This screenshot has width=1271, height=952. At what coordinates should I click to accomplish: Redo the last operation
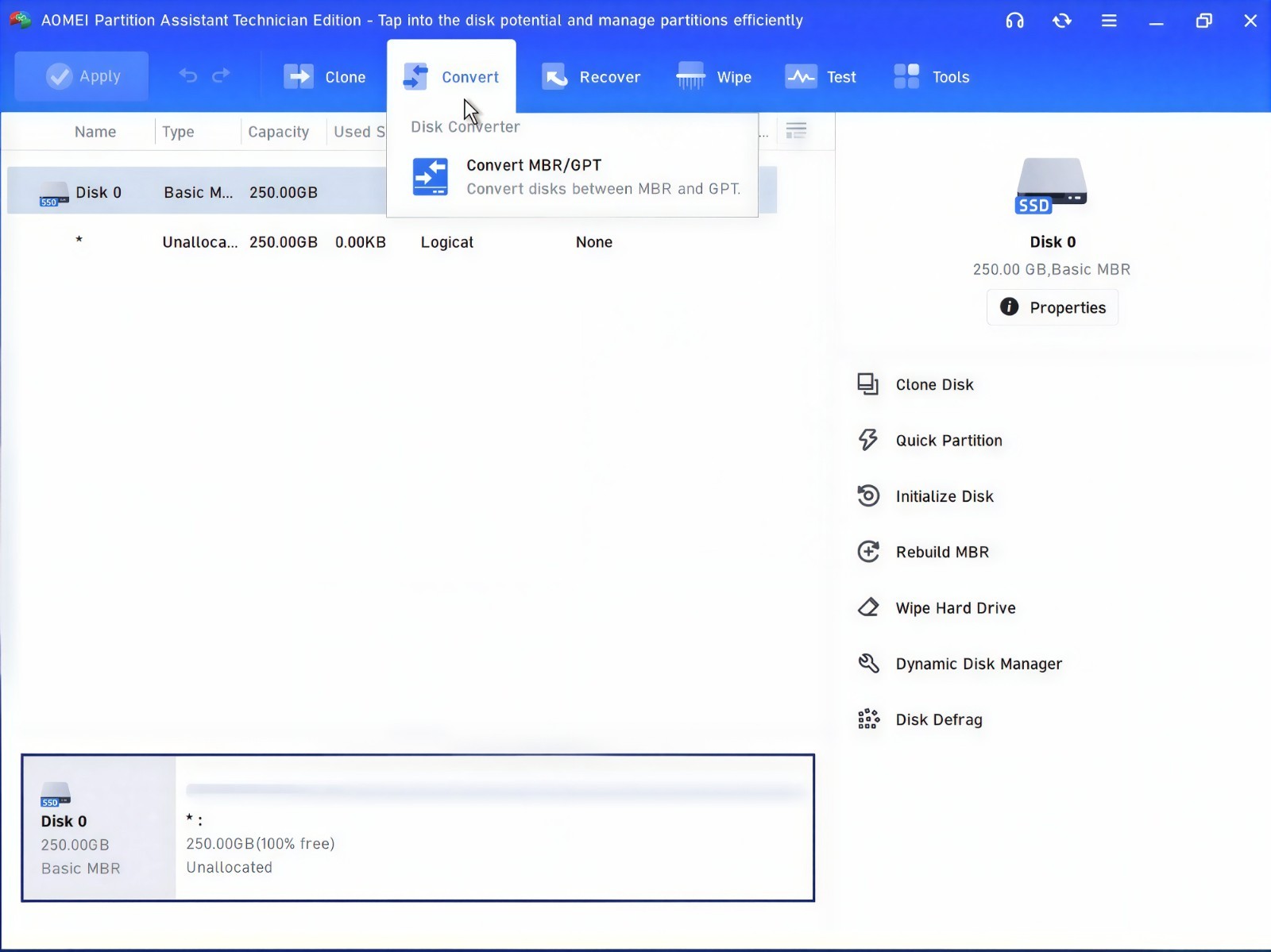coord(221,75)
